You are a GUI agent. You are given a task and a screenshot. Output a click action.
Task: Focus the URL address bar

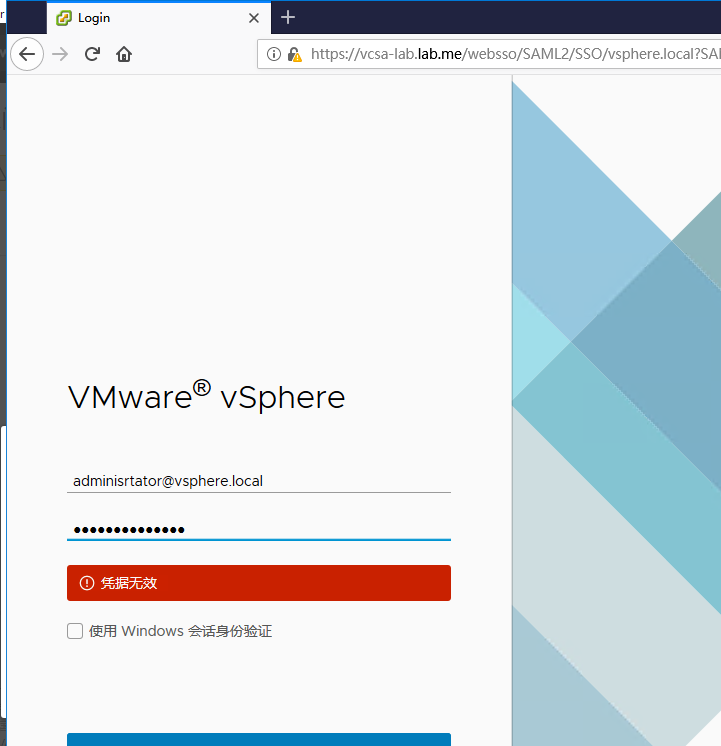[x=489, y=54]
